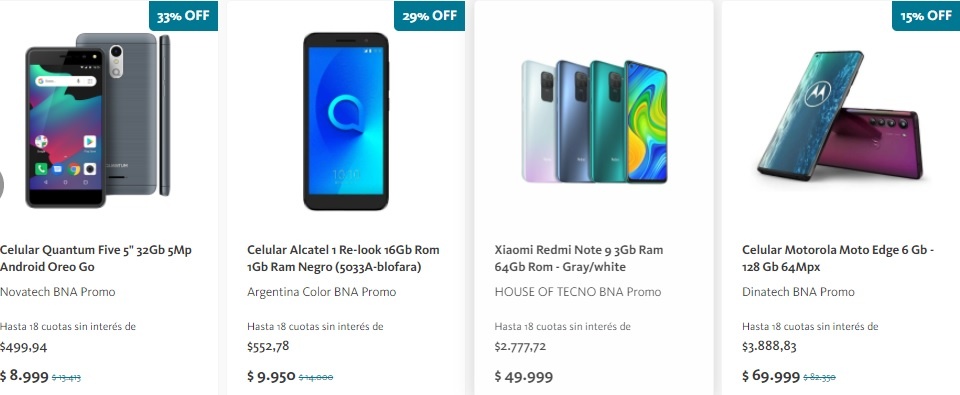Open Xiaomi Redmi Note 9 3Gb title

tap(579, 258)
